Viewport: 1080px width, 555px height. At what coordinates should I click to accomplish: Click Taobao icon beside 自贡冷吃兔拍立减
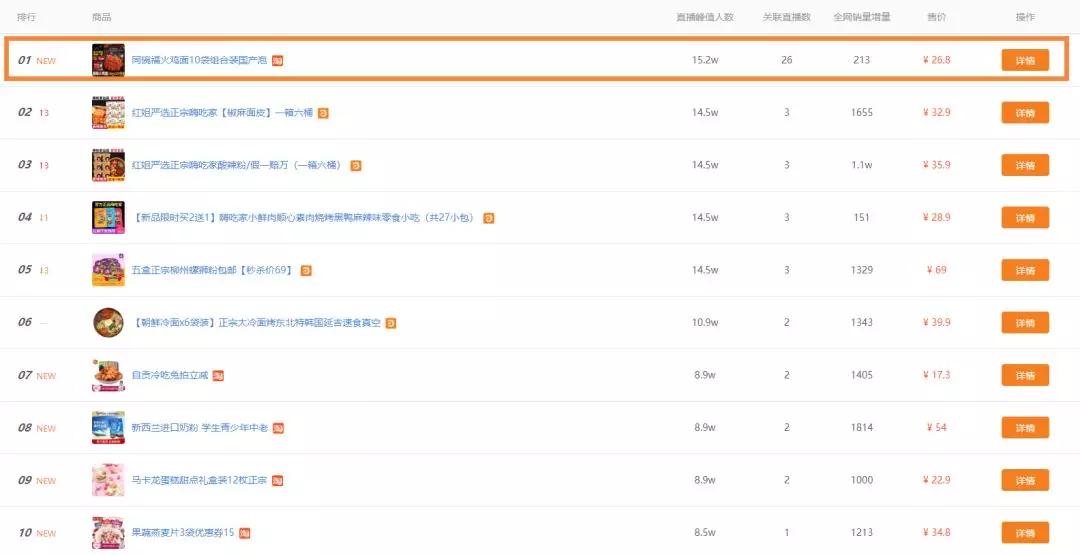click(218, 376)
